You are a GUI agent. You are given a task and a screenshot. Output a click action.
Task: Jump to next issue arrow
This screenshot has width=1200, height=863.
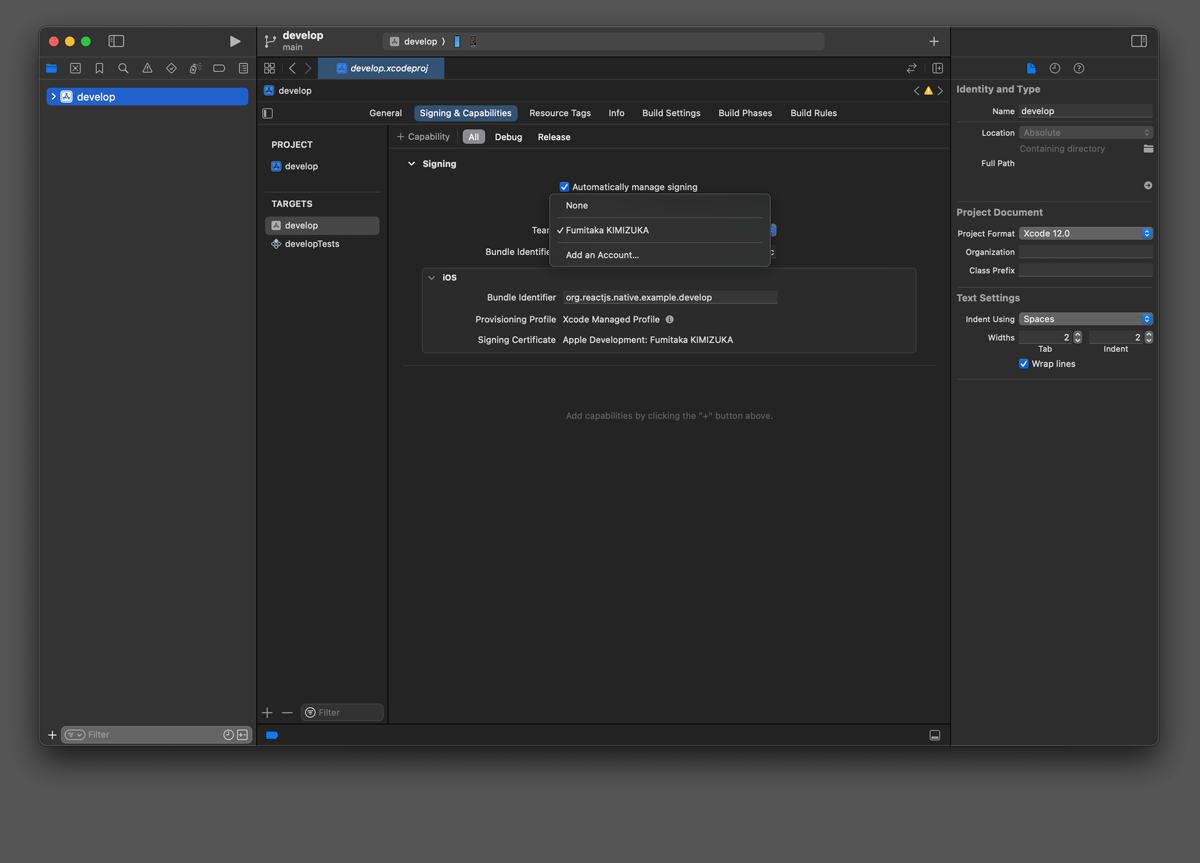pos(940,91)
